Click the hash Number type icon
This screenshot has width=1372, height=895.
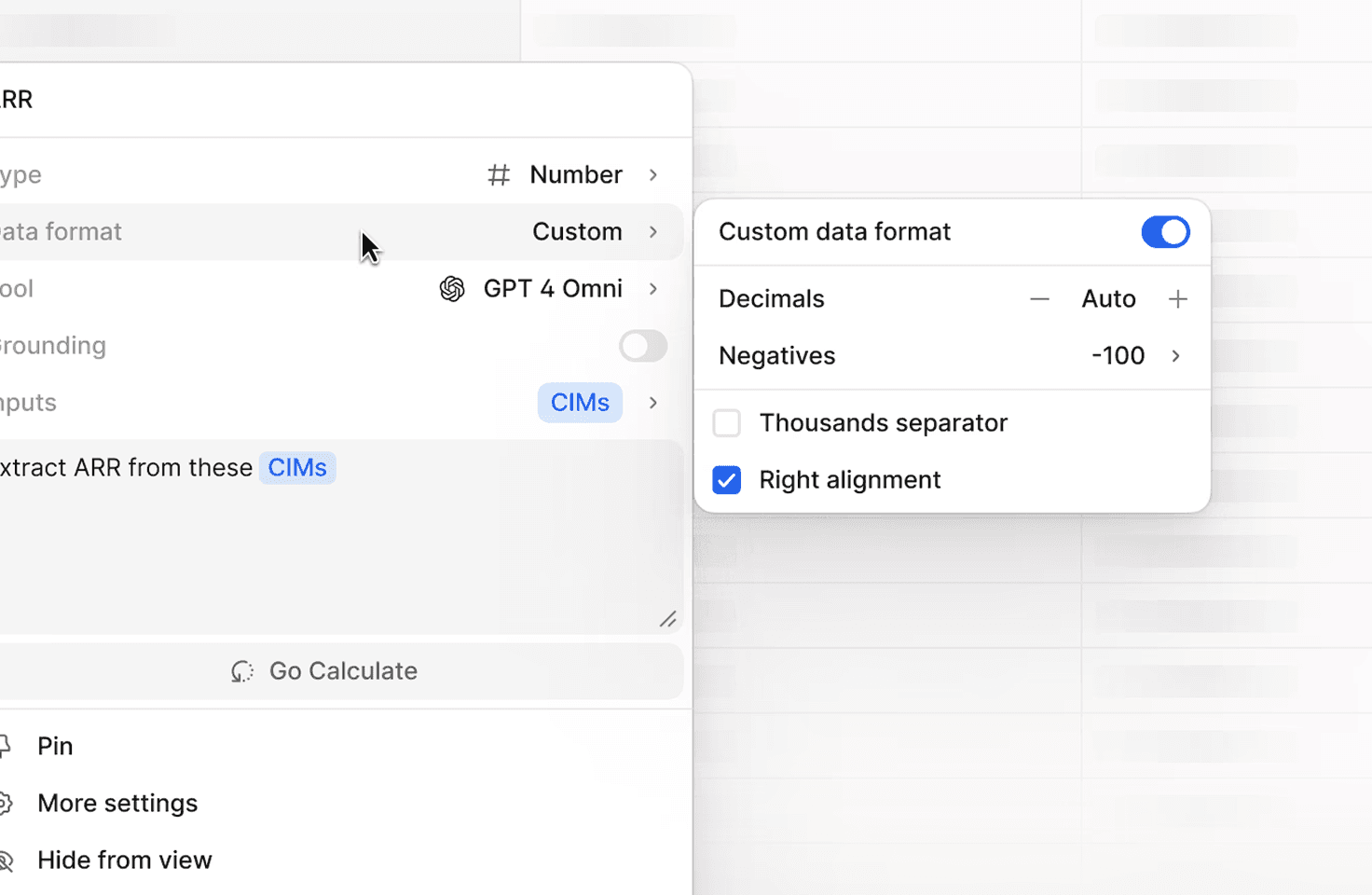point(499,175)
